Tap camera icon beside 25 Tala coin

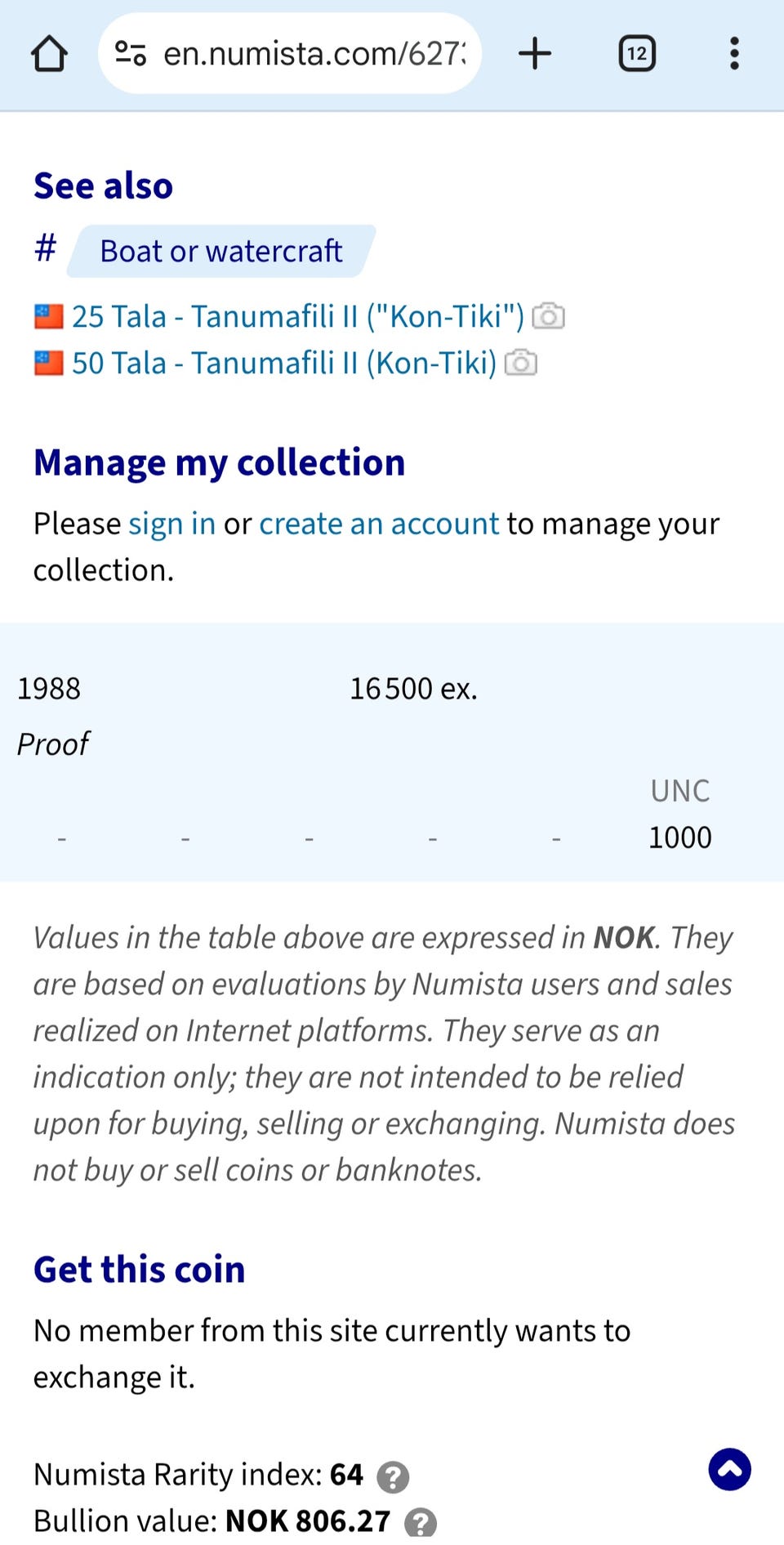pos(549,316)
